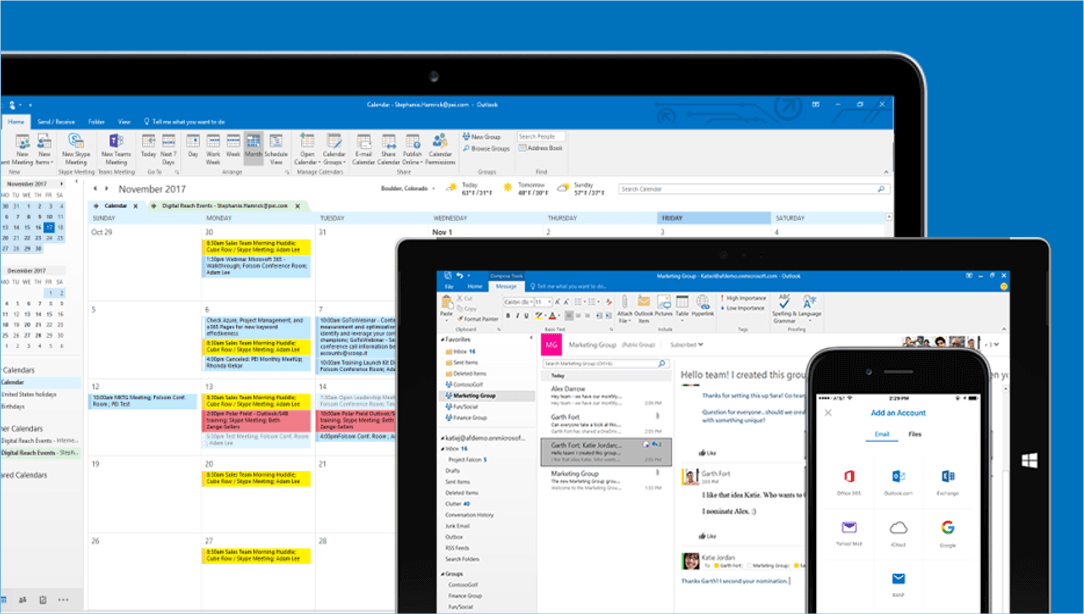
Task: Open the Send / Receive tab
Action: 57,121
